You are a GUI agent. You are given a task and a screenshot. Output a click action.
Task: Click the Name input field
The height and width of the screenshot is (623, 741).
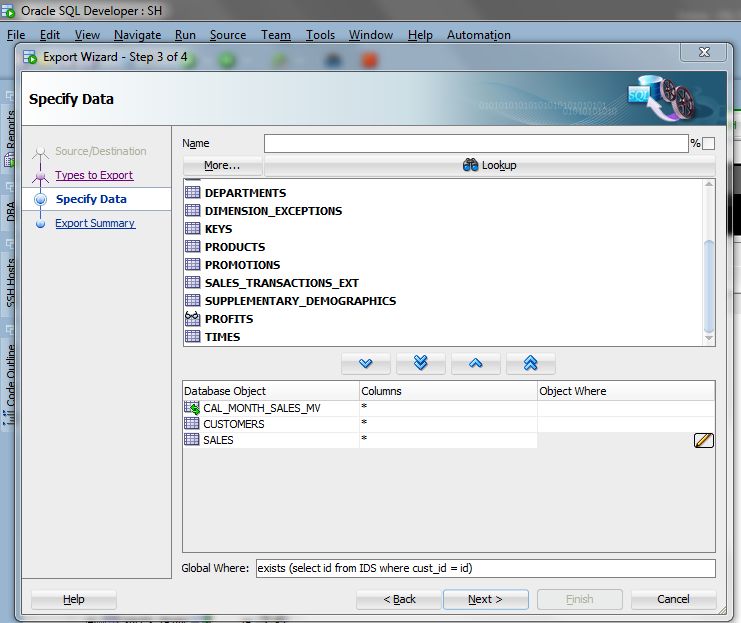476,143
